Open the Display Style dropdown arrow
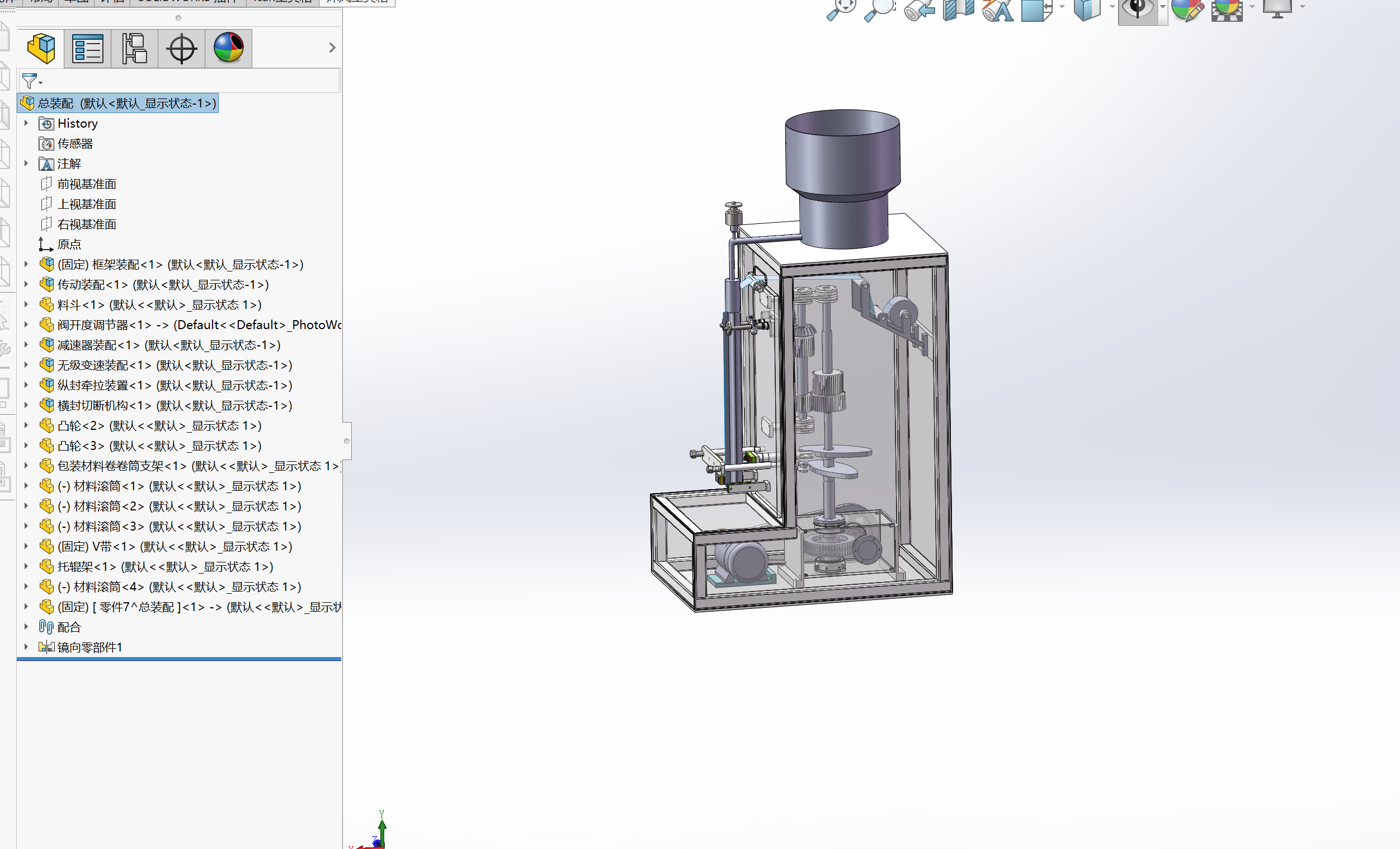This screenshot has width=1400, height=849. (1112, 7)
